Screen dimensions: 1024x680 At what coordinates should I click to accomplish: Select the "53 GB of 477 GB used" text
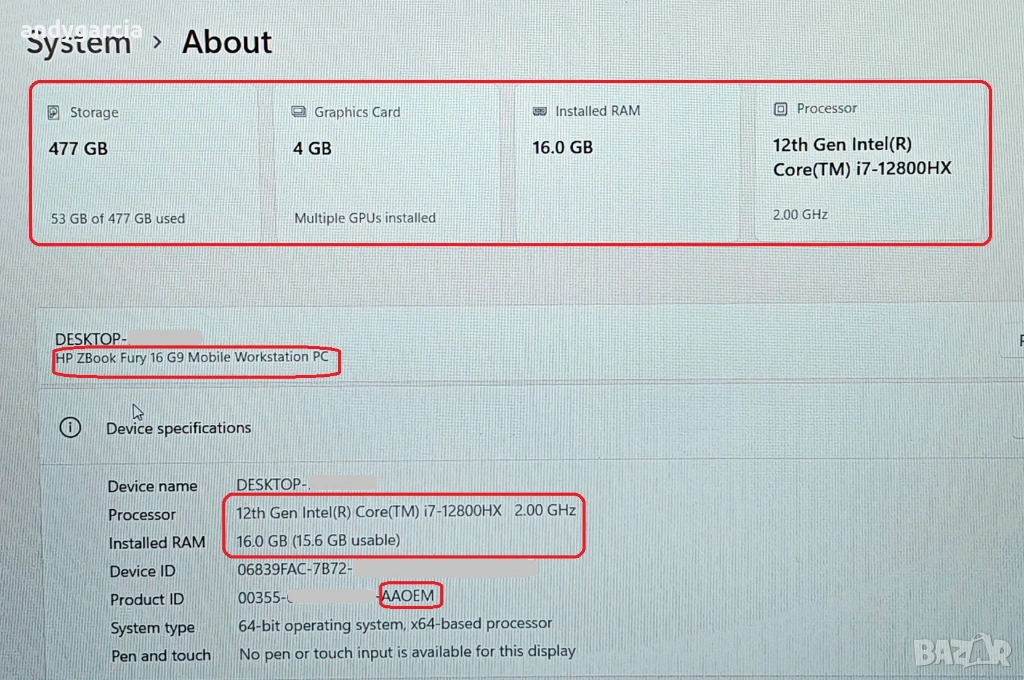click(x=118, y=218)
